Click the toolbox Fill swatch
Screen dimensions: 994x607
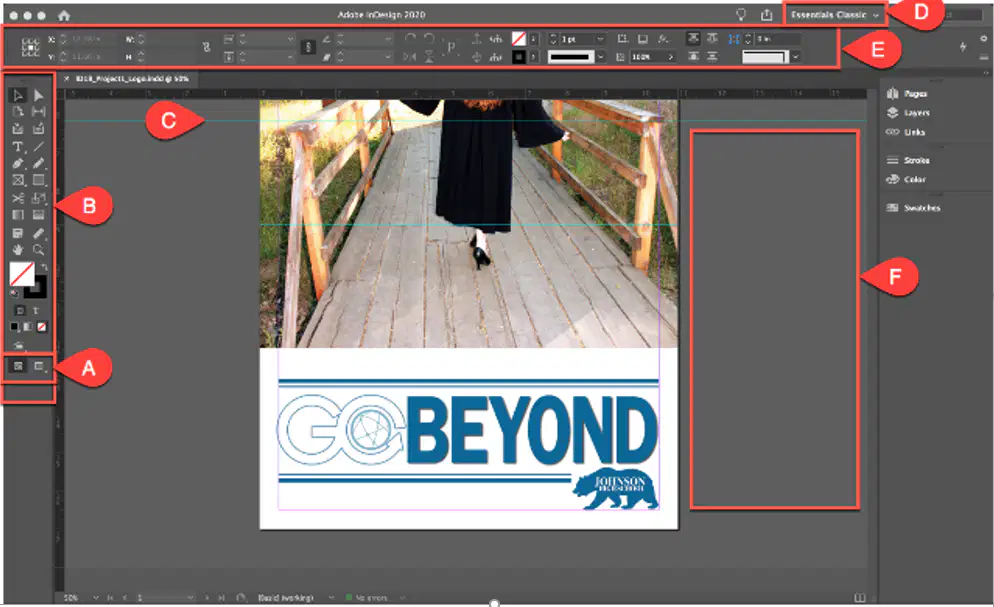(x=22, y=274)
